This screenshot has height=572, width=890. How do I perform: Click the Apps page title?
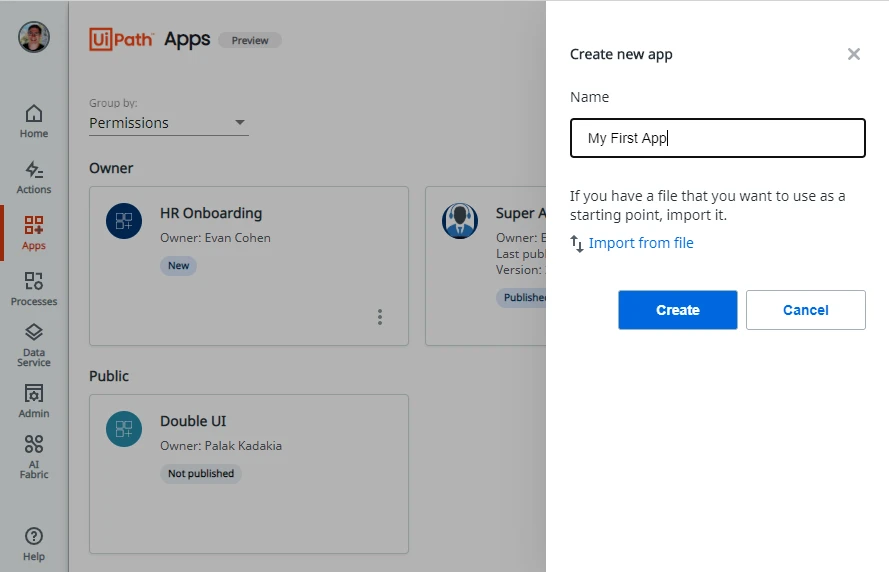point(187,40)
